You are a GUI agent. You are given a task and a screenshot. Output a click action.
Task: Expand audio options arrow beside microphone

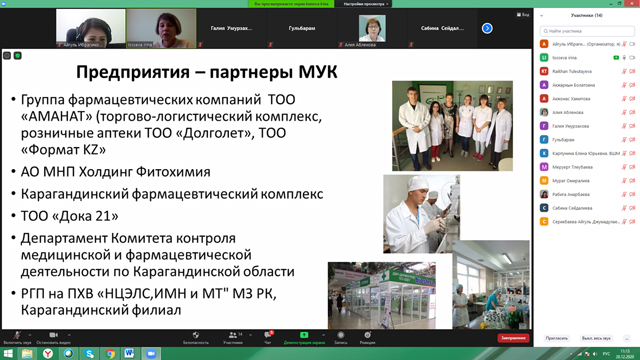29,335
